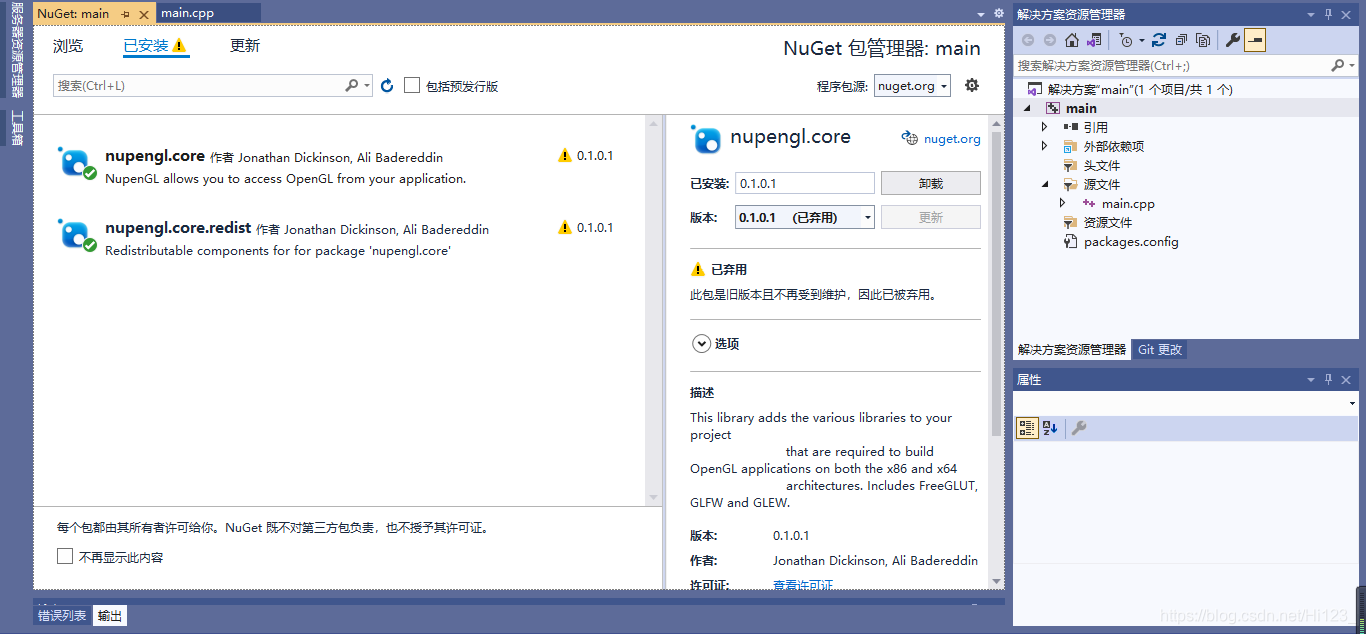
Task: Click the nupengl.core.redist package icon
Action: [x=76, y=234]
